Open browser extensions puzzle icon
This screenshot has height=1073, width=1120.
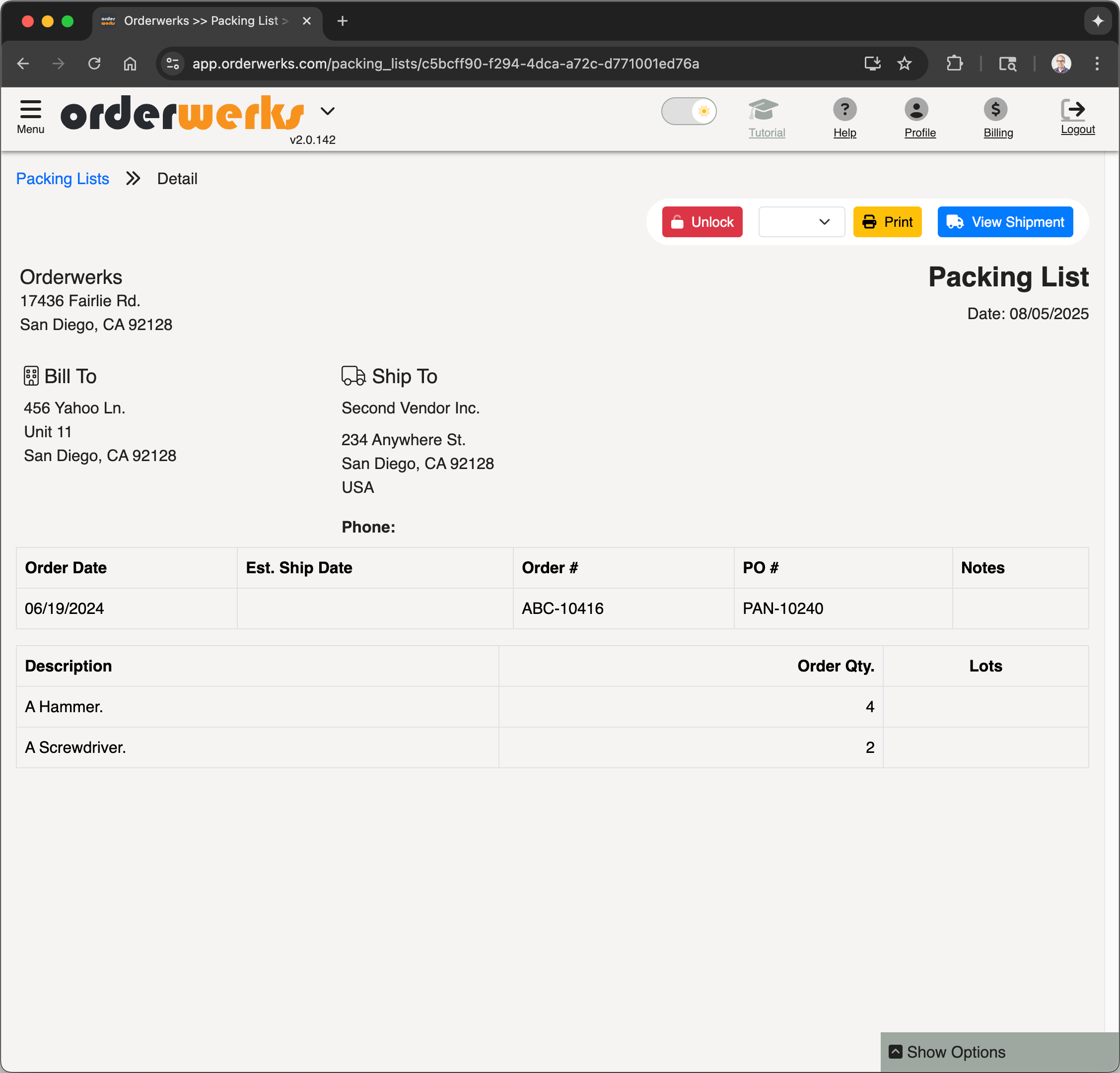click(954, 64)
